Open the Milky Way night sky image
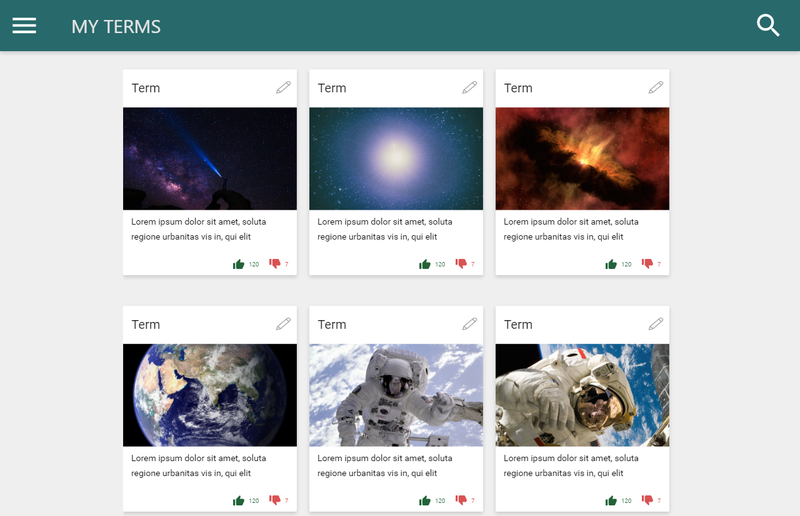Viewport: 800px width, 516px height. (x=210, y=159)
